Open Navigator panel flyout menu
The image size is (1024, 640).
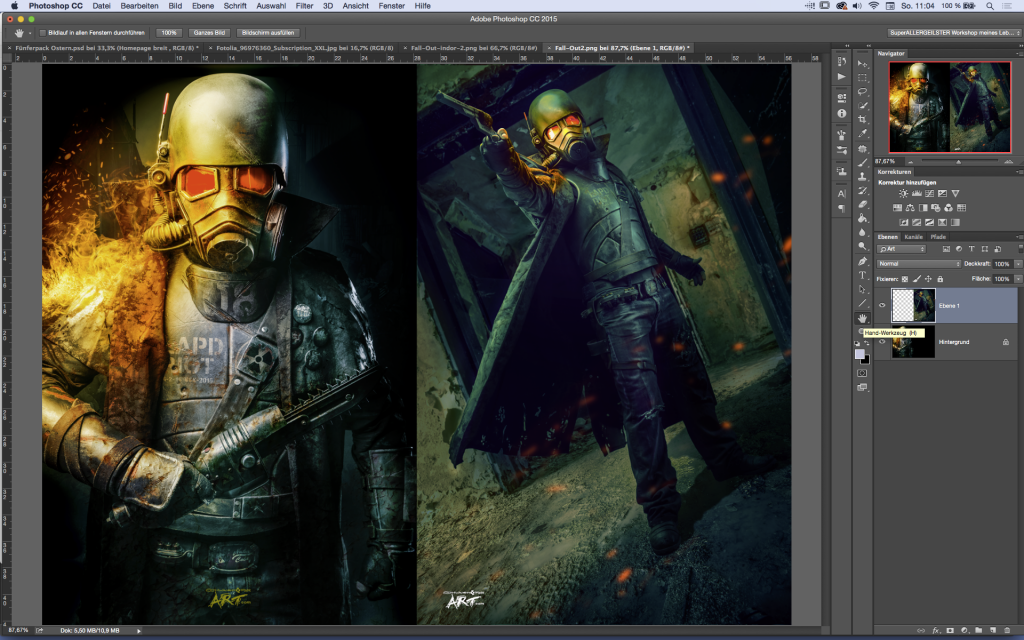[x=1019, y=54]
